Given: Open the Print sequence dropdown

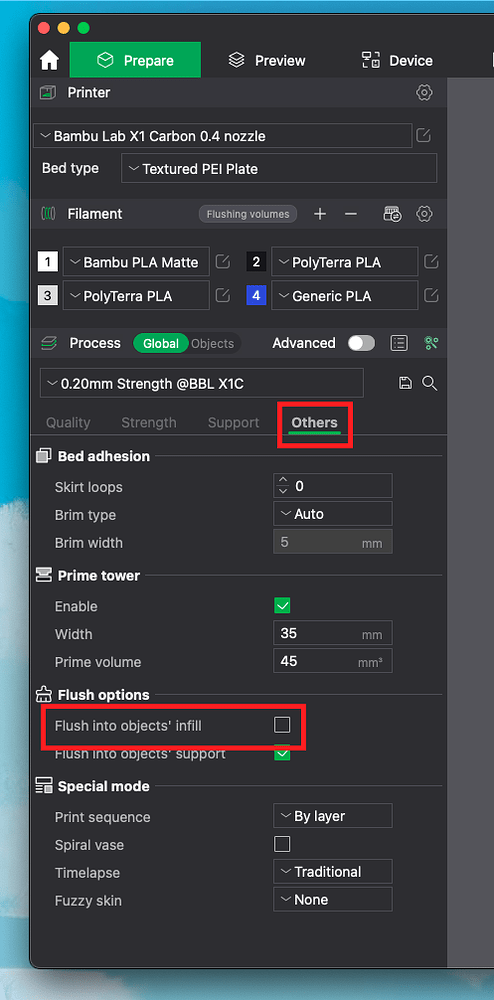Looking at the screenshot, I should [x=333, y=816].
